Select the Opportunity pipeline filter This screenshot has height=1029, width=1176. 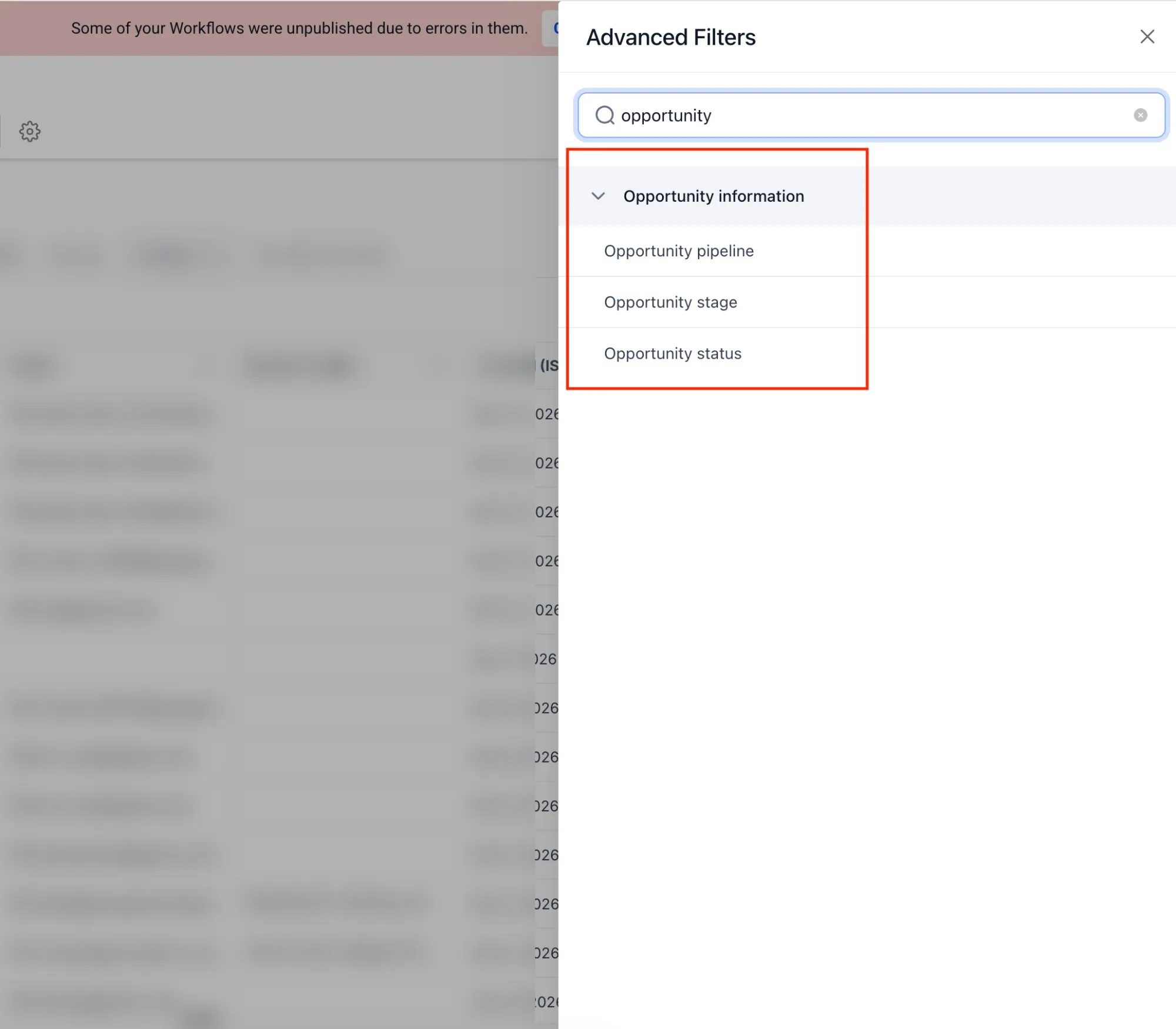679,251
